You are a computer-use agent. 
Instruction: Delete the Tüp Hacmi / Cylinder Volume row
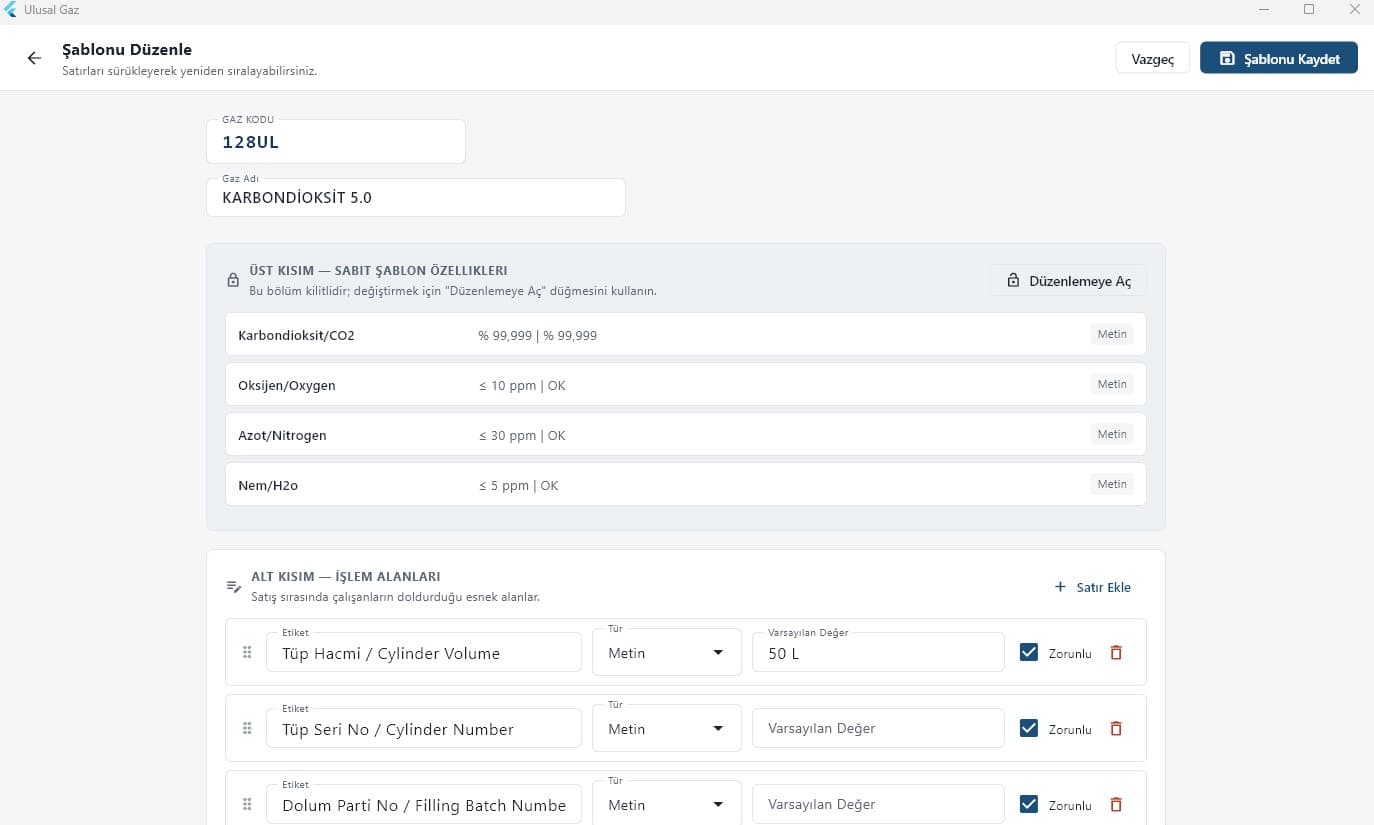1116,653
